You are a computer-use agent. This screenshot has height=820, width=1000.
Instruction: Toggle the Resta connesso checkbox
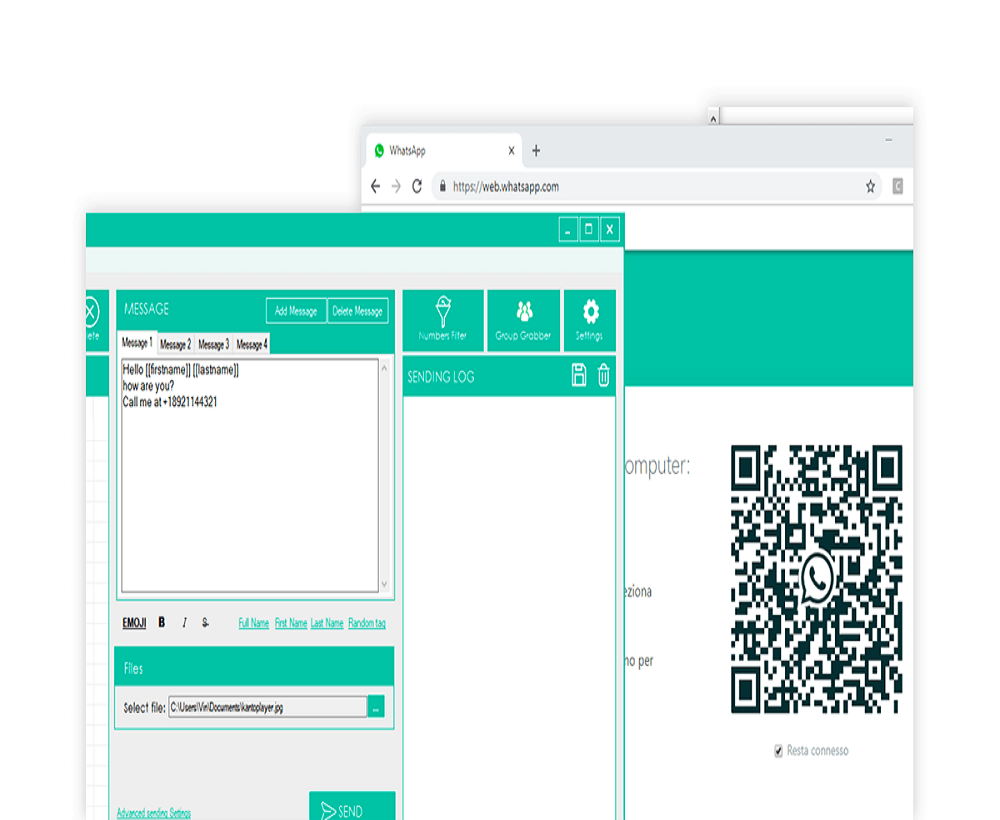pyautogui.click(x=778, y=751)
